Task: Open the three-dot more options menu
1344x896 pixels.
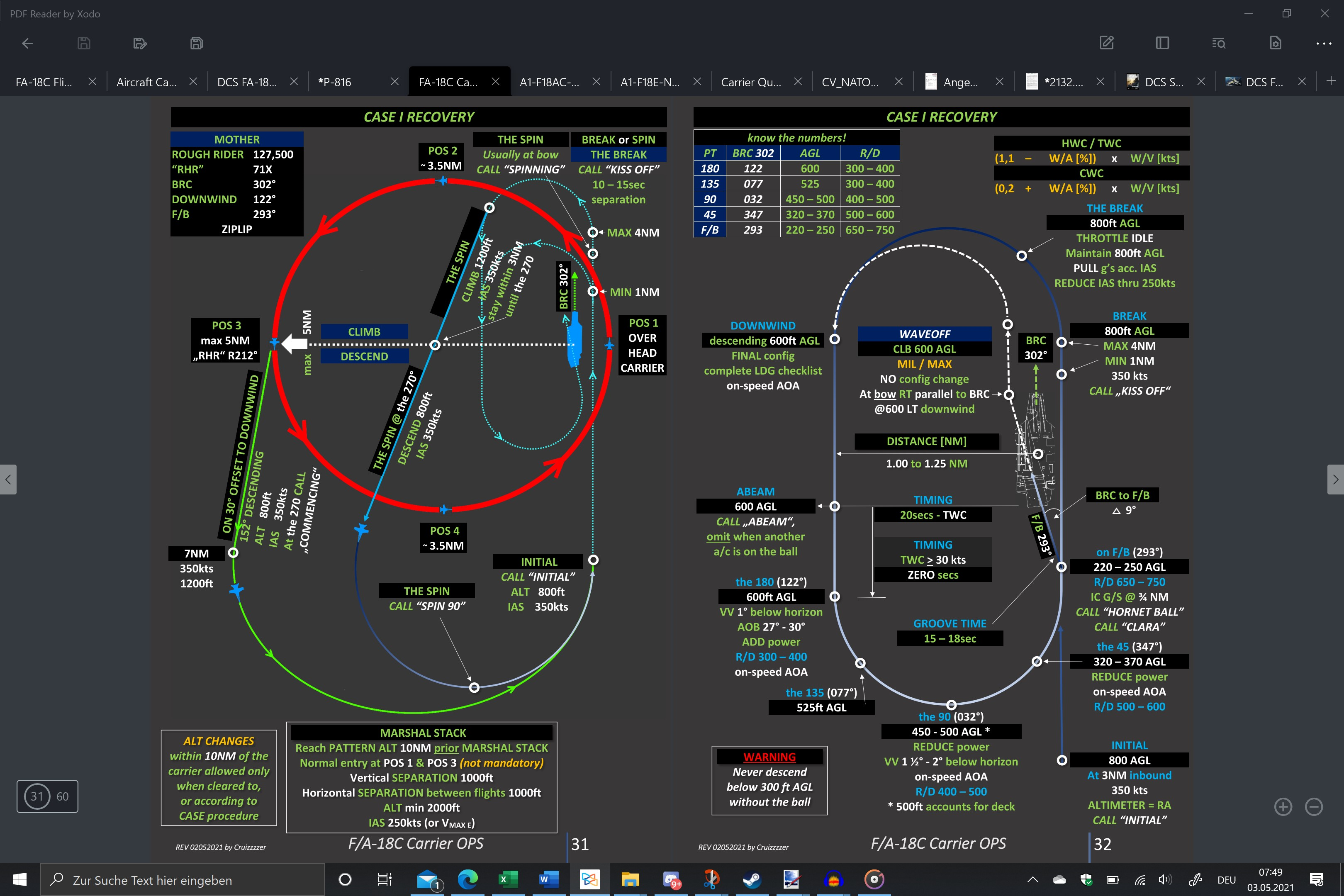Action: click(1324, 44)
